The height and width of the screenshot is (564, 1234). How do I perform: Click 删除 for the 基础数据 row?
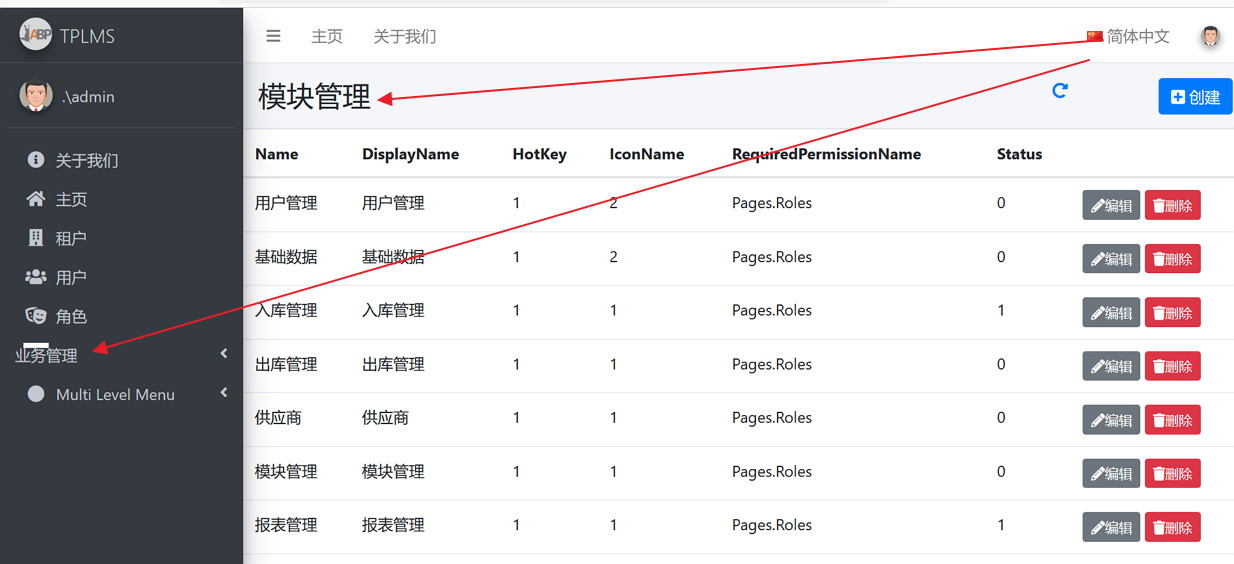coord(1172,259)
